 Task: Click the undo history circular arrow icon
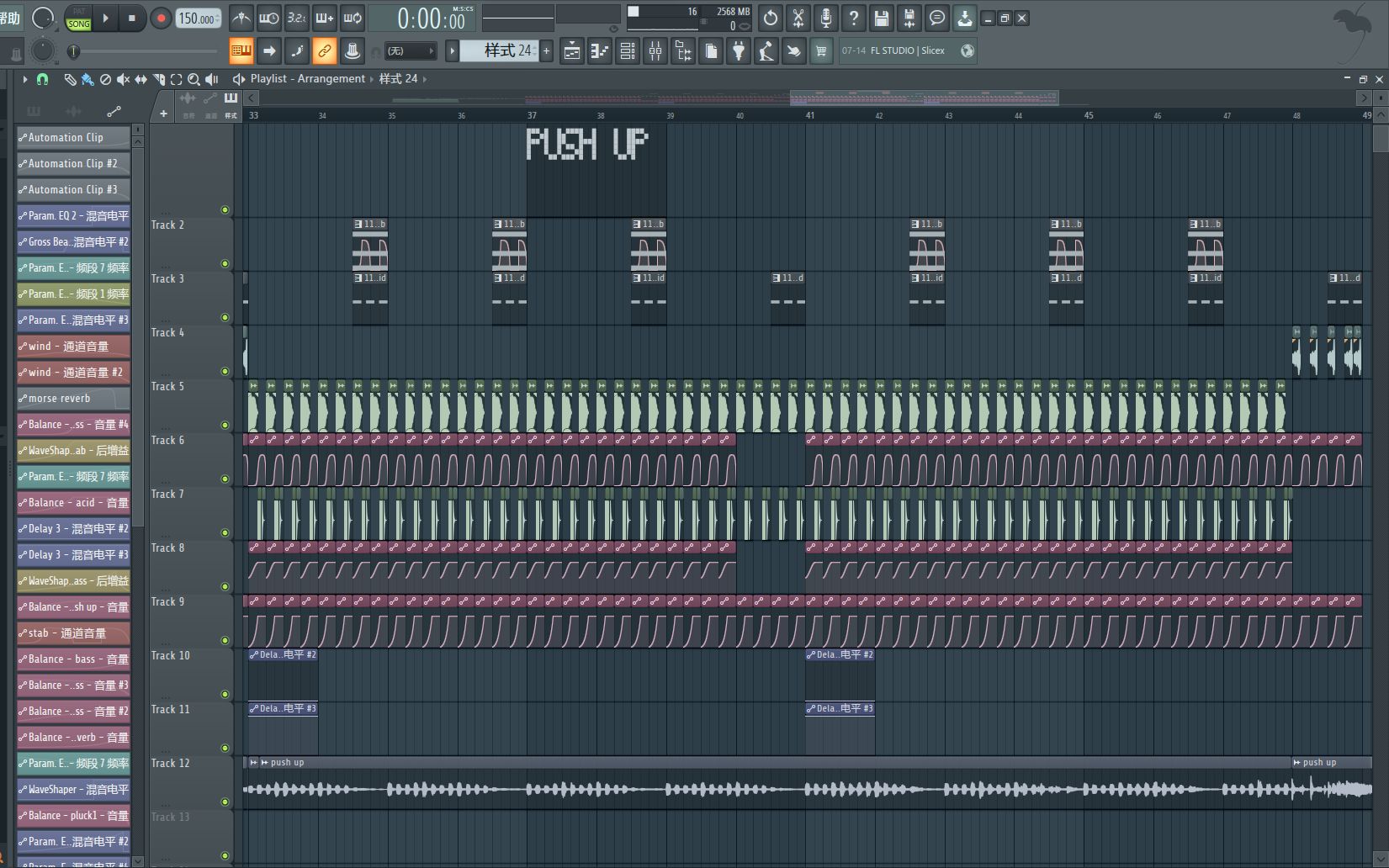point(771,18)
